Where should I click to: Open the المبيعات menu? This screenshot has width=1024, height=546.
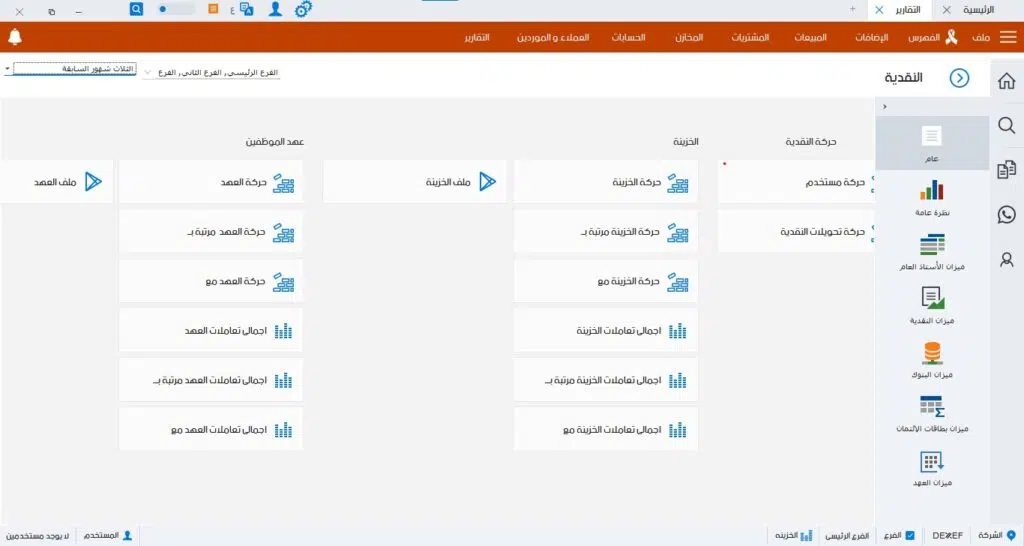pos(810,37)
